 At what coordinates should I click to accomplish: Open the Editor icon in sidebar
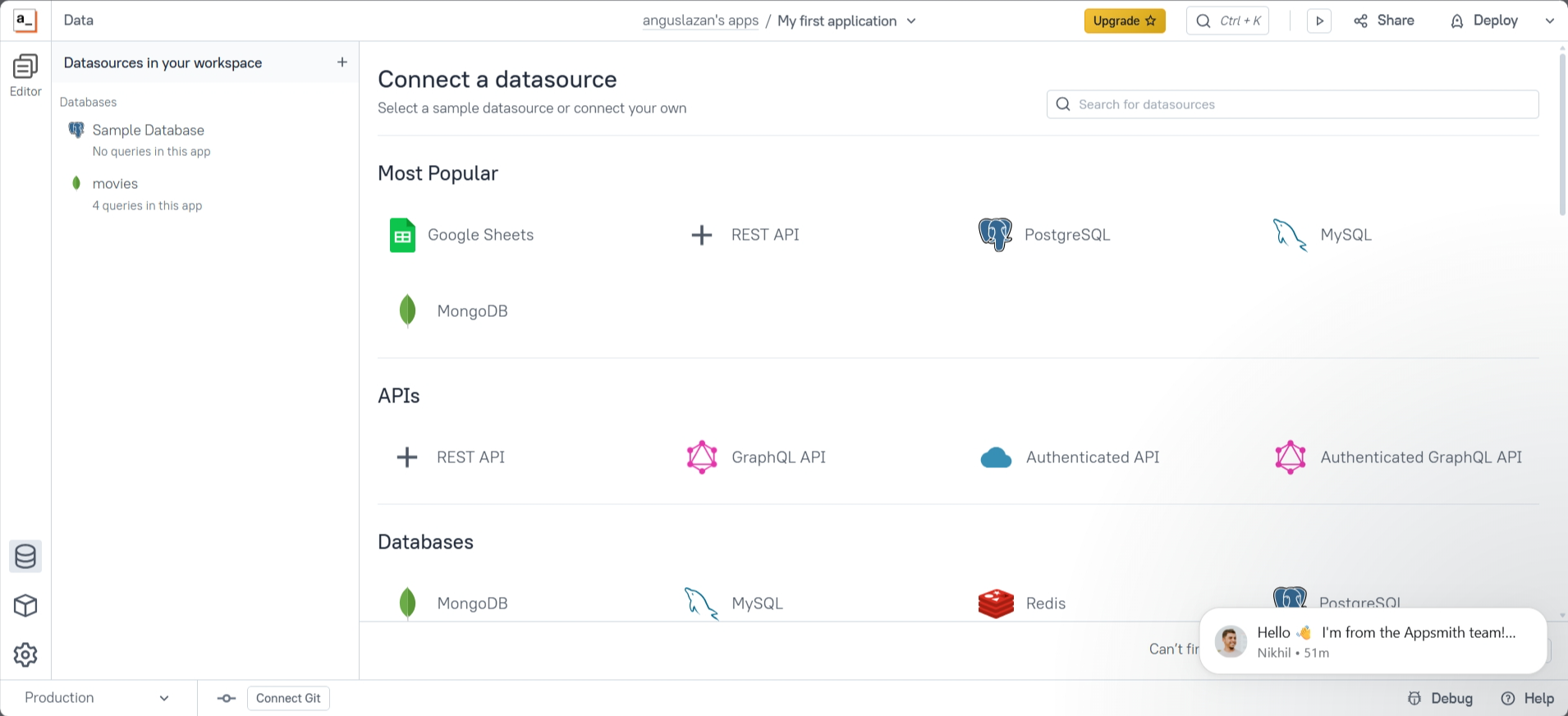point(25,75)
